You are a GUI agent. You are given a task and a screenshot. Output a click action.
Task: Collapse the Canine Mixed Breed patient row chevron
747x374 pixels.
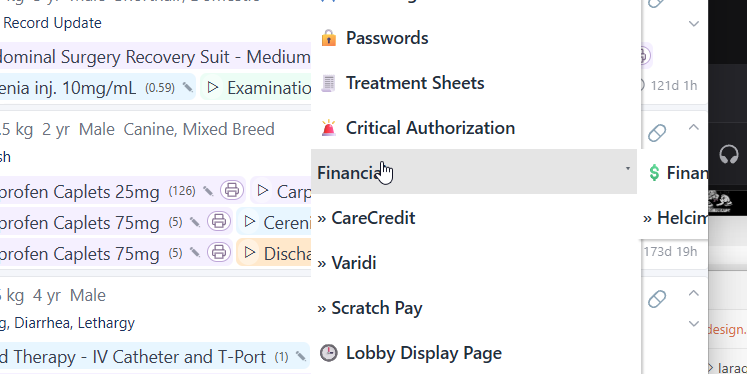(x=694, y=127)
